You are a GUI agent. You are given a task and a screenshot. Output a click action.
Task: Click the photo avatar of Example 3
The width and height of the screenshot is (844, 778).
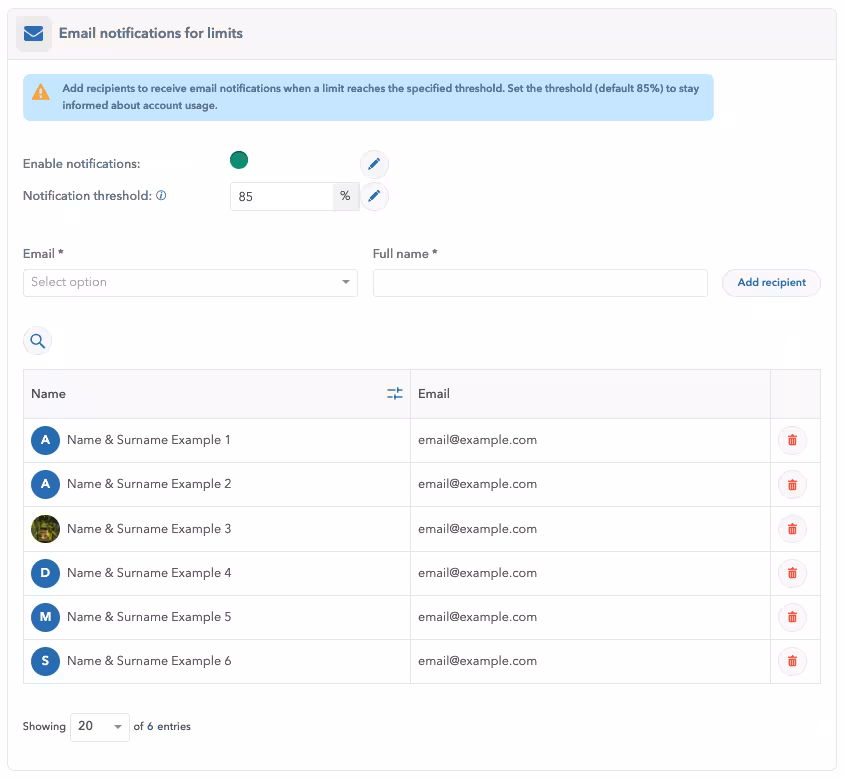45,529
